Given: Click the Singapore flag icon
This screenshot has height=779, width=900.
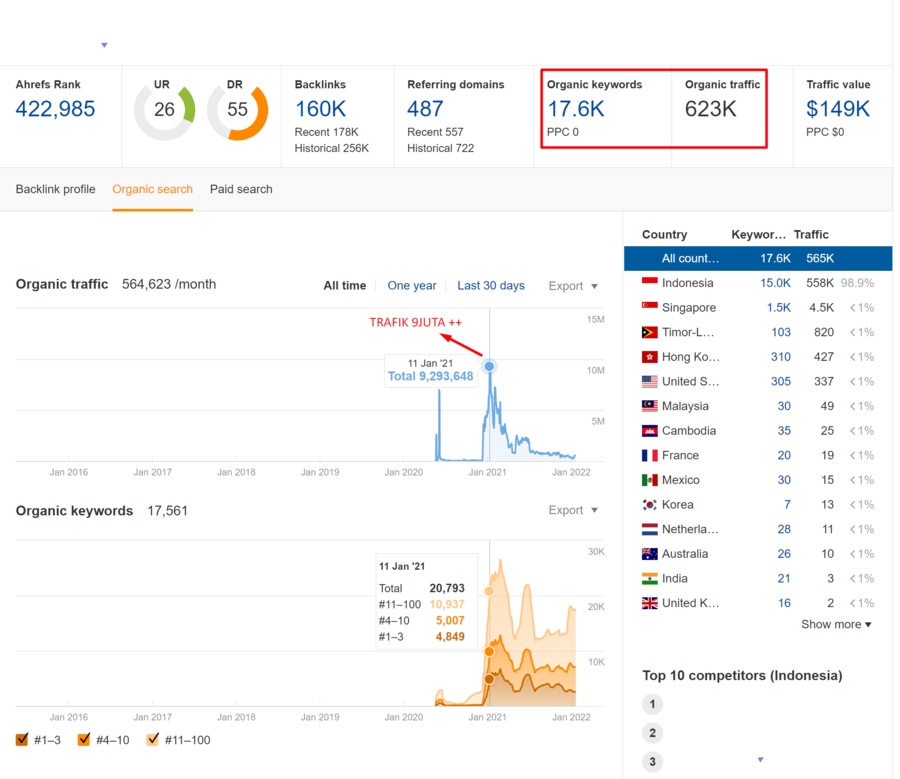Looking at the screenshot, I should click(x=649, y=307).
